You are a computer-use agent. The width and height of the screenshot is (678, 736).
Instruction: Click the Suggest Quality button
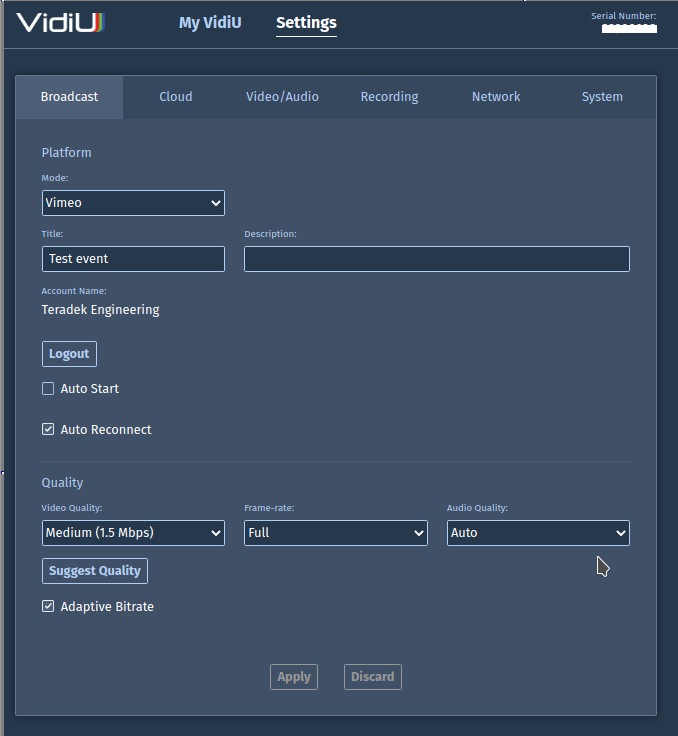point(95,571)
